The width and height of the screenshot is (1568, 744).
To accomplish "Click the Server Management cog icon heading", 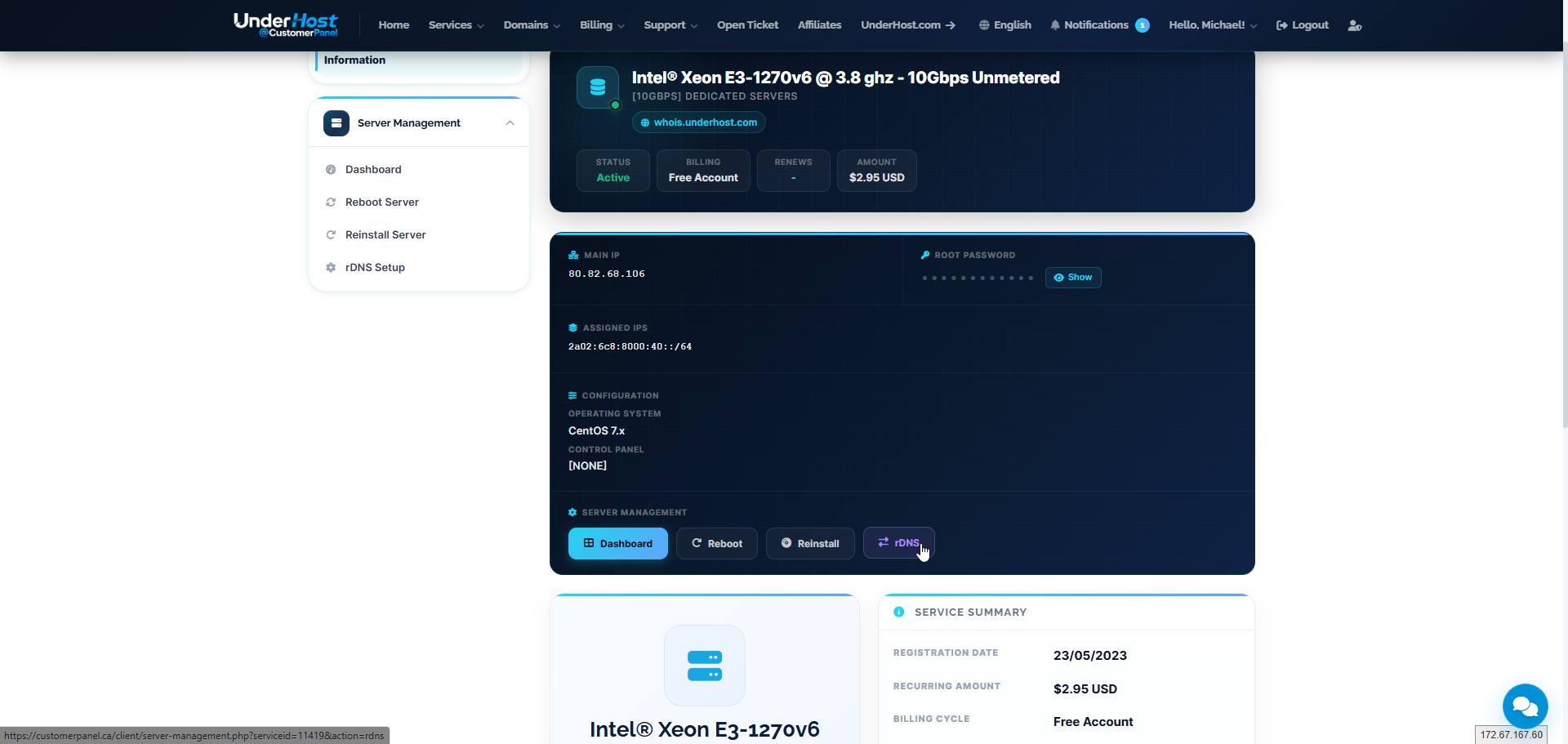I will 572,513.
